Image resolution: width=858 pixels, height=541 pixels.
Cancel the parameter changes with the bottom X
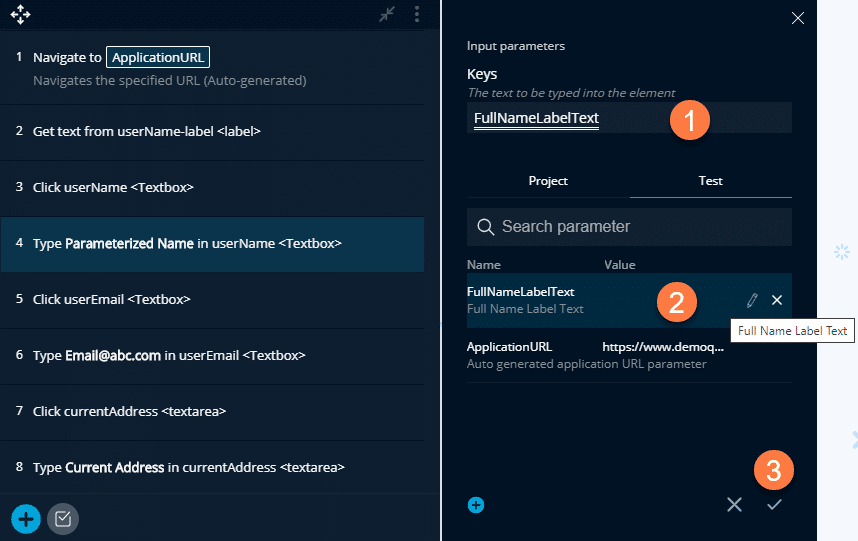tap(734, 504)
